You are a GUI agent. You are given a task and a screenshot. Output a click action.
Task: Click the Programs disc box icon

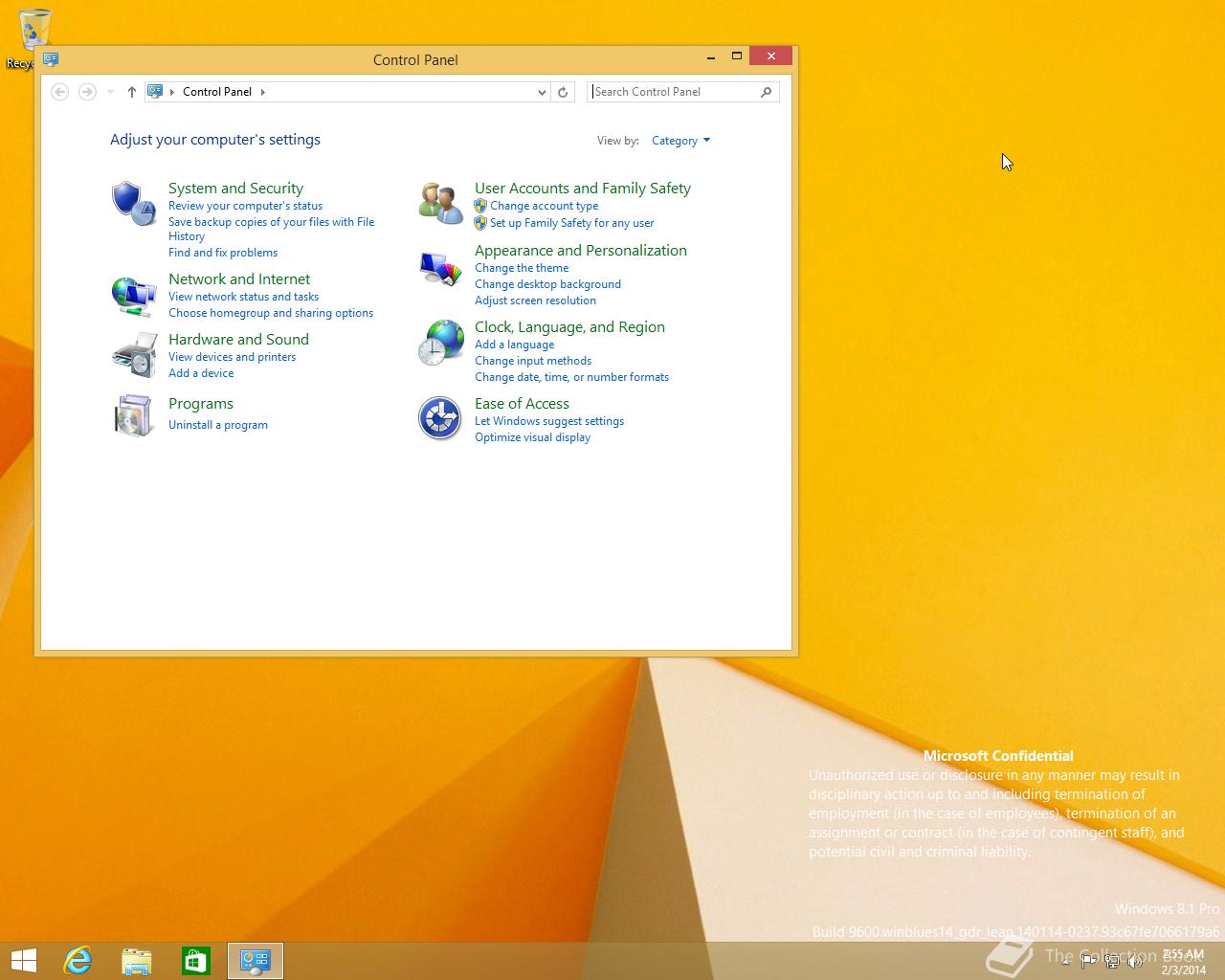(x=133, y=415)
